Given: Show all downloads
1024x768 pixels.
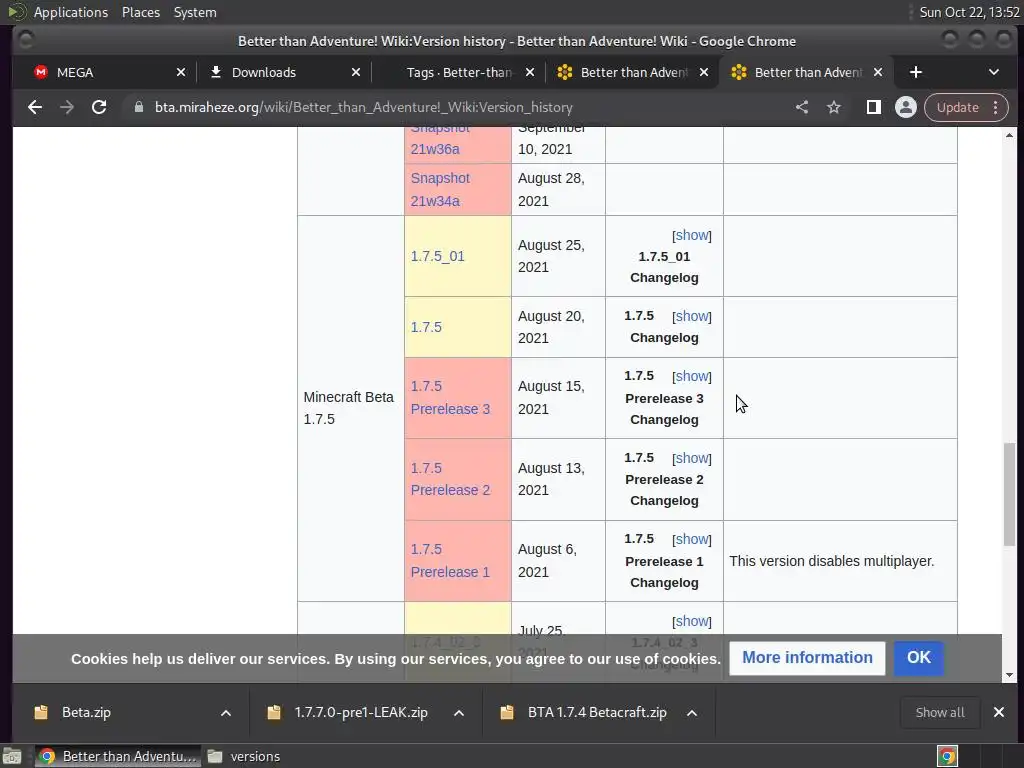Looking at the screenshot, I should pos(940,712).
